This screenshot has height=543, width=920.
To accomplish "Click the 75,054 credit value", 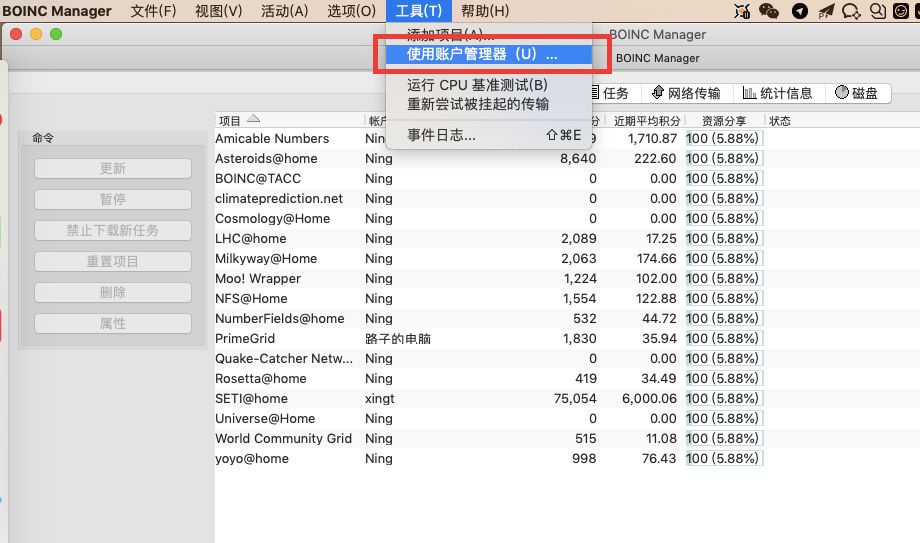I will pyautogui.click(x=575, y=399).
